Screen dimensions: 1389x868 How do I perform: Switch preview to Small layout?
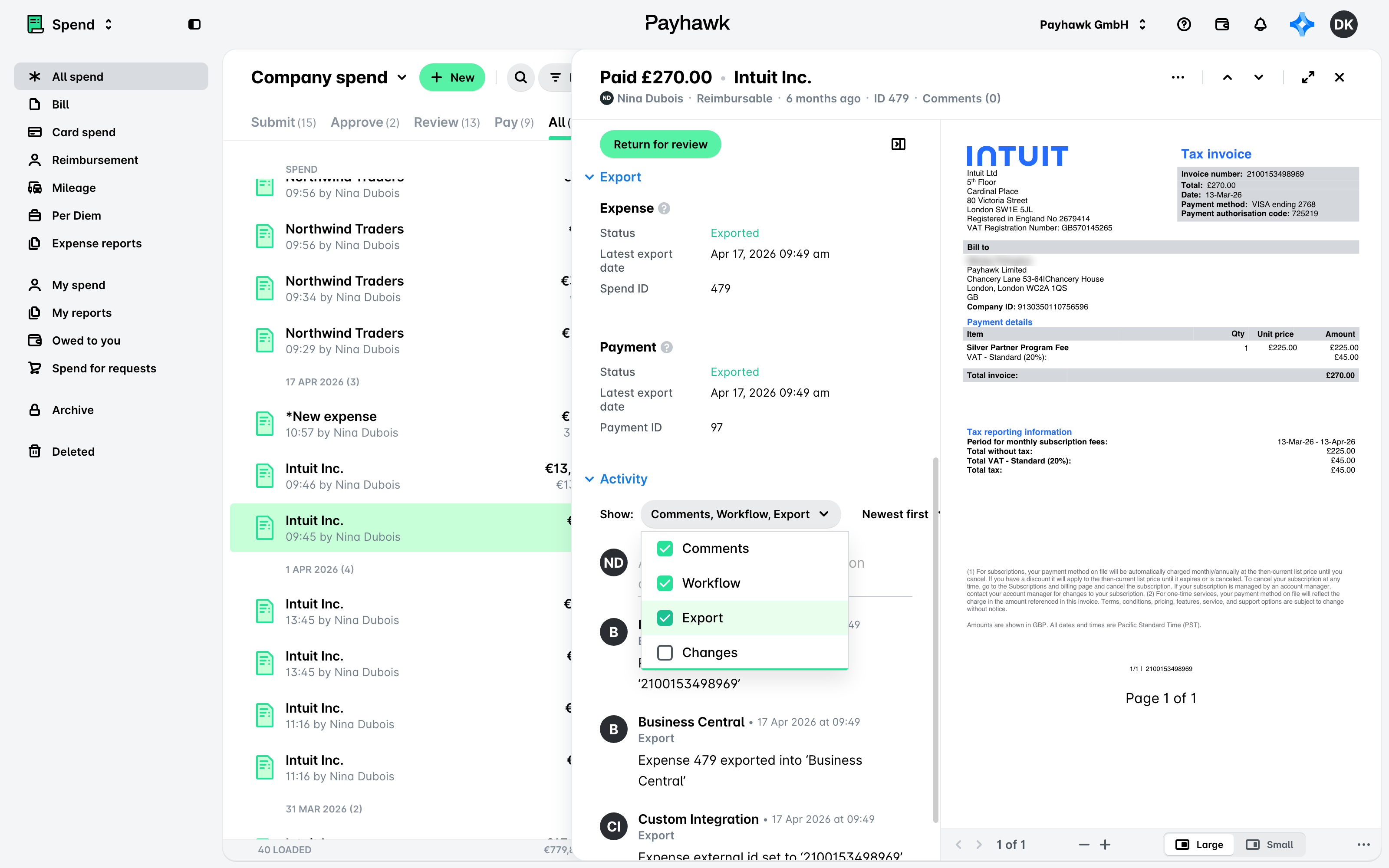coord(1269,845)
